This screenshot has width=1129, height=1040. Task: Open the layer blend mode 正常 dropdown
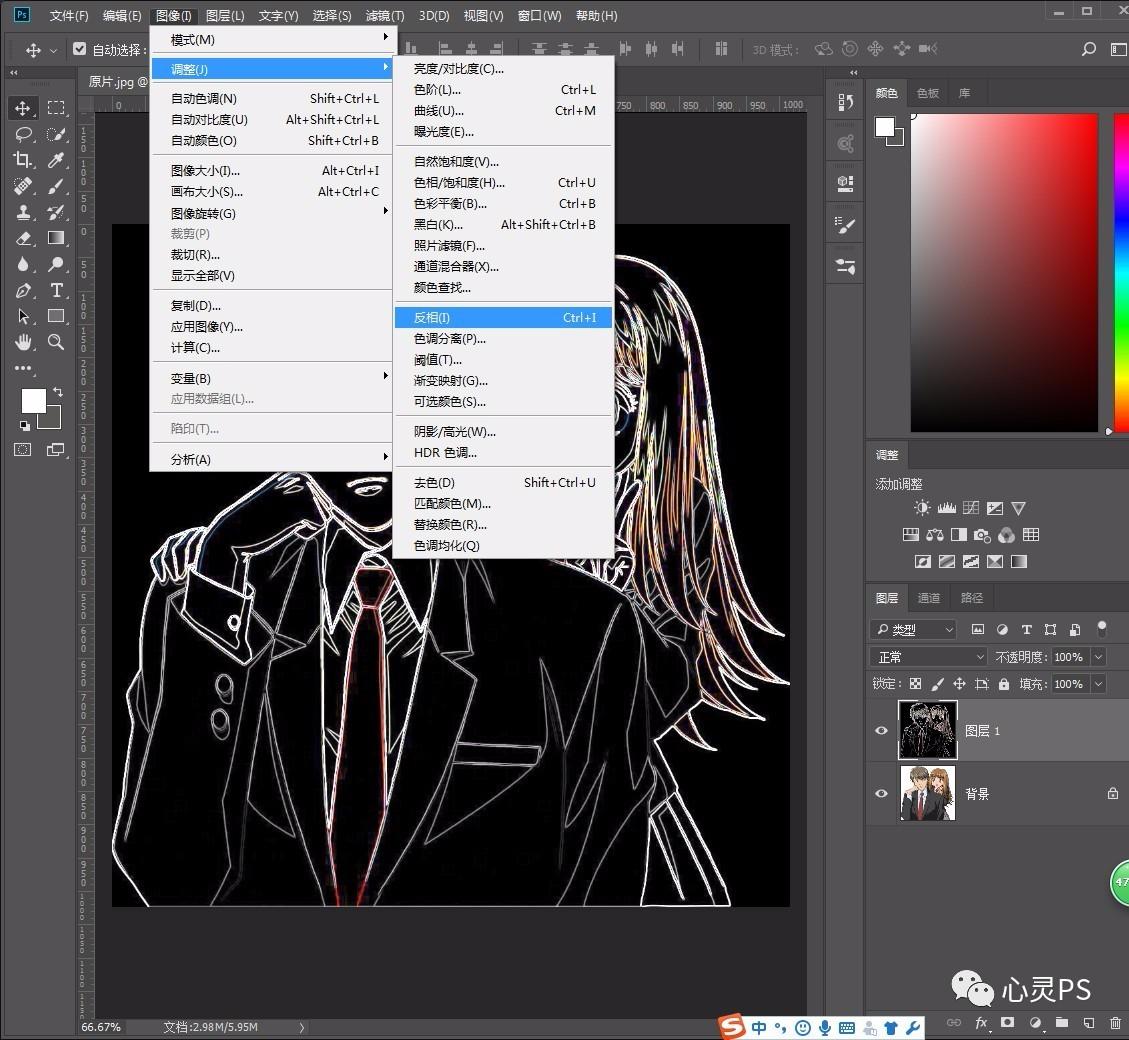tap(930, 657)
